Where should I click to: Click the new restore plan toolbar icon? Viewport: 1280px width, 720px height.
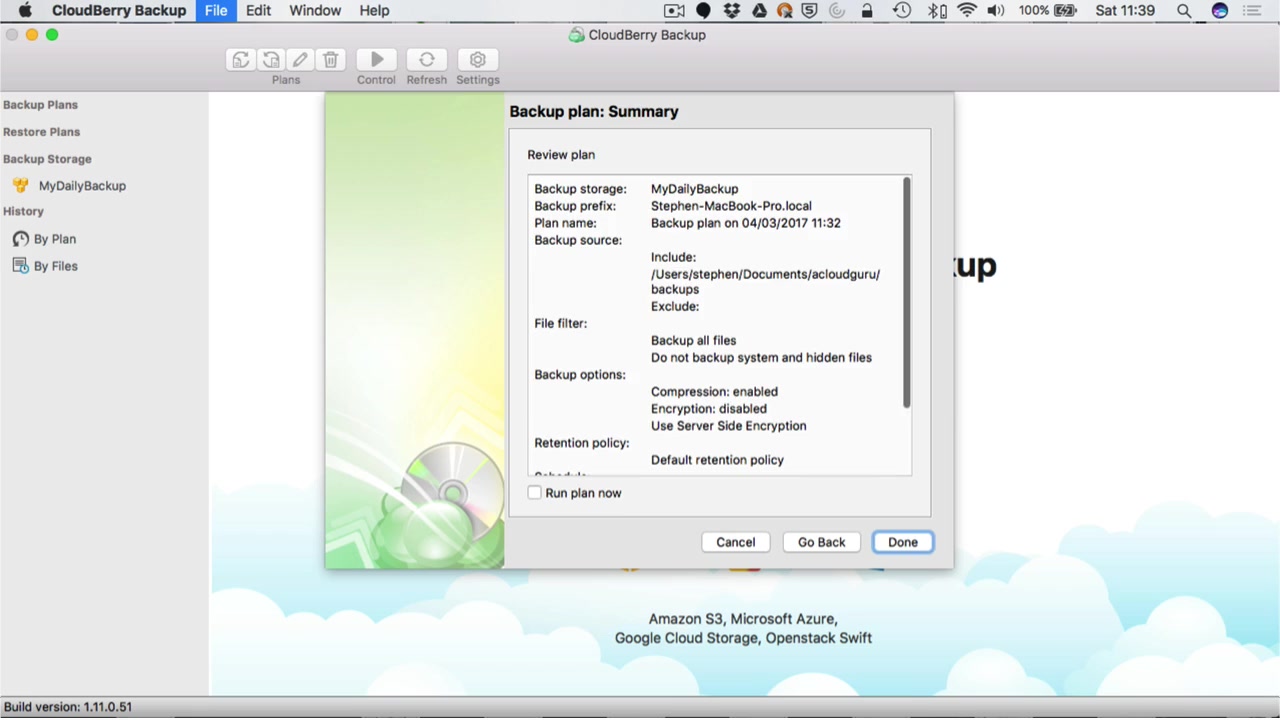270,60
